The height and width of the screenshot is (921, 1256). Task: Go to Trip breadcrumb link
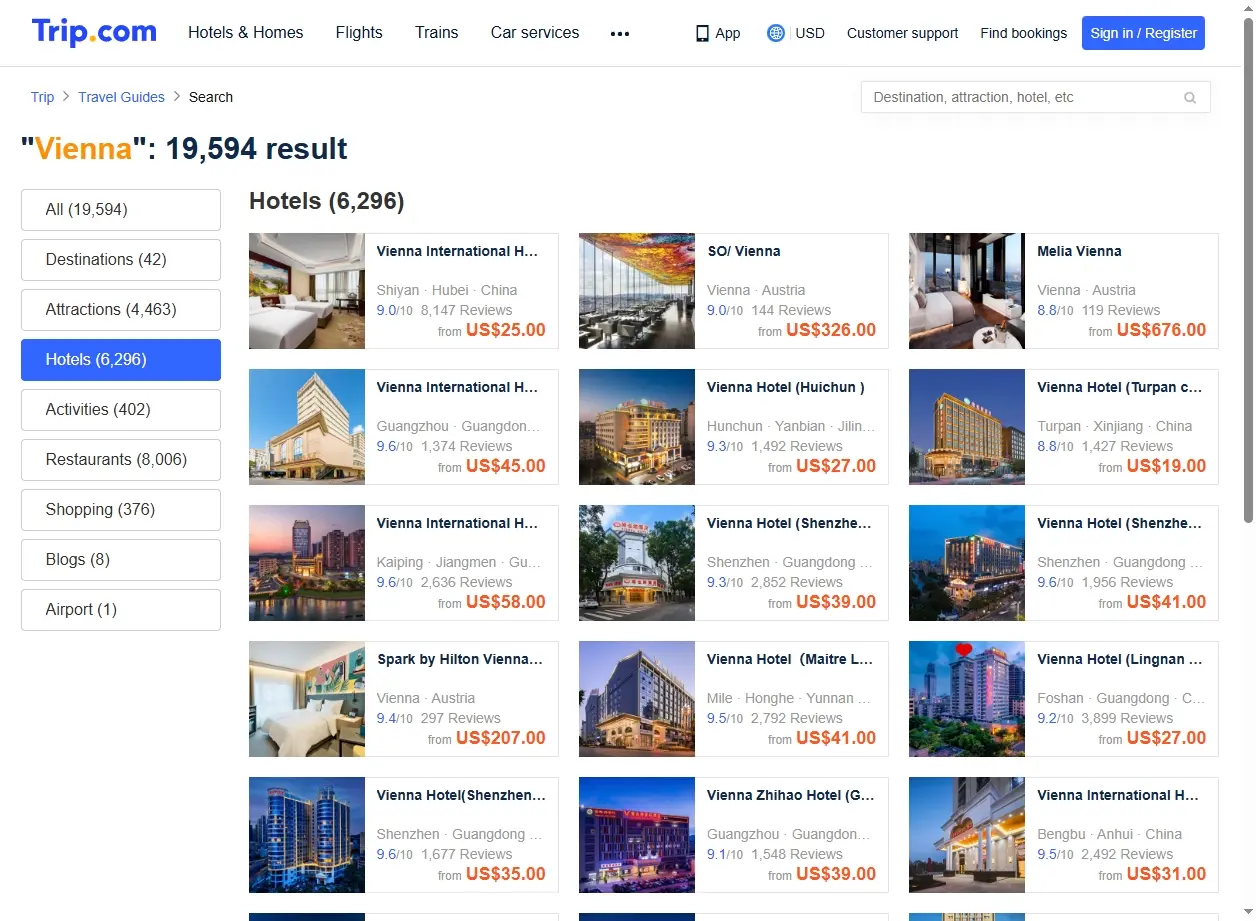[42, 97]
